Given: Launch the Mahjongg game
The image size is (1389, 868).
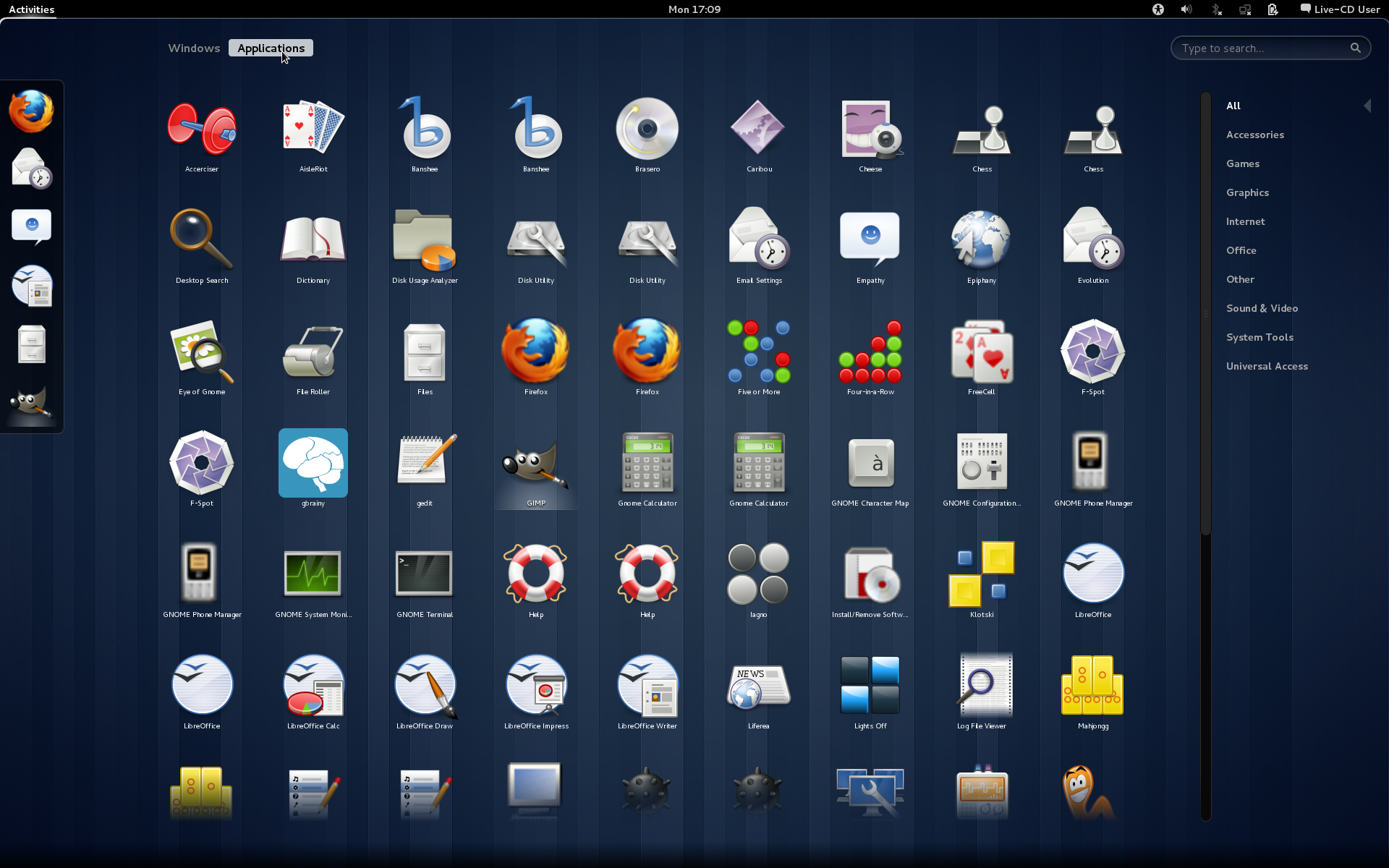Looking at the screenshot, I should click(1093, 693).
